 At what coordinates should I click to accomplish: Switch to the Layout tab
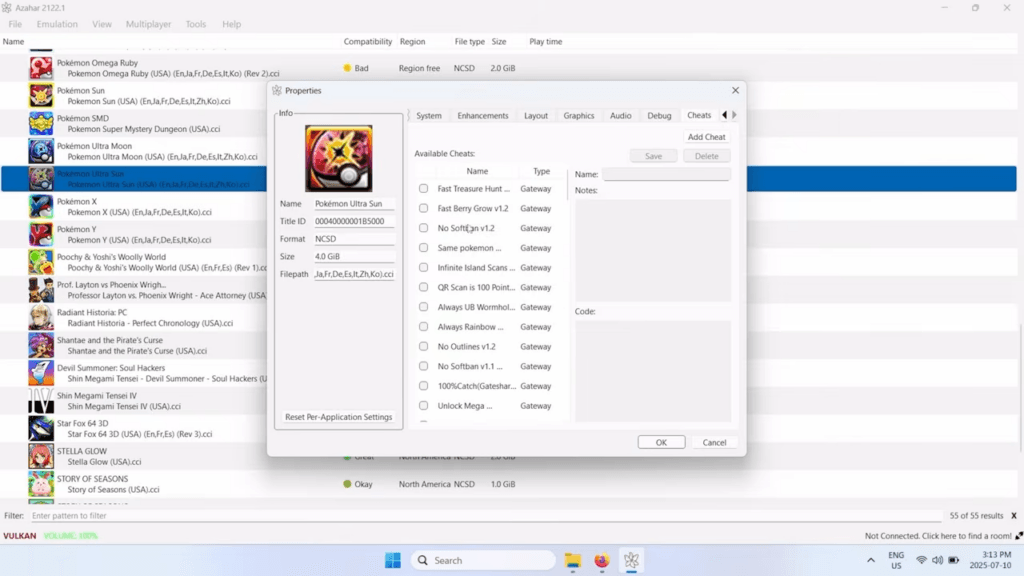(x=536, y=116)
